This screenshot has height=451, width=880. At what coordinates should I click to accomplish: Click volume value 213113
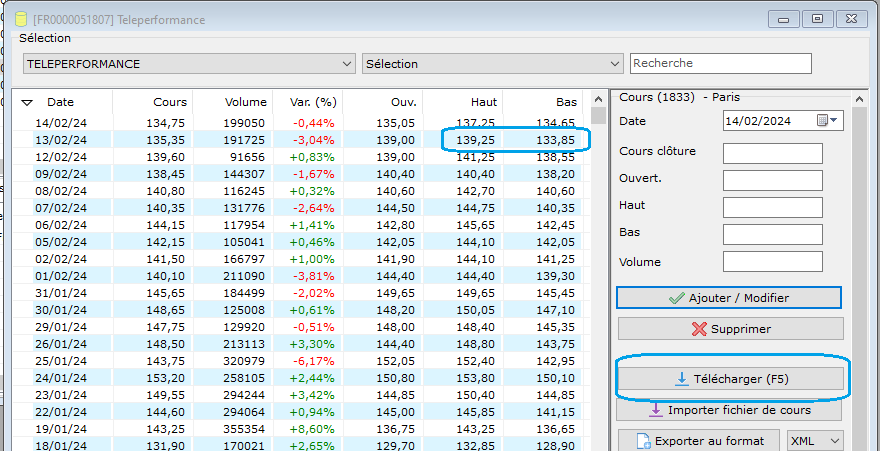(245, 344)
